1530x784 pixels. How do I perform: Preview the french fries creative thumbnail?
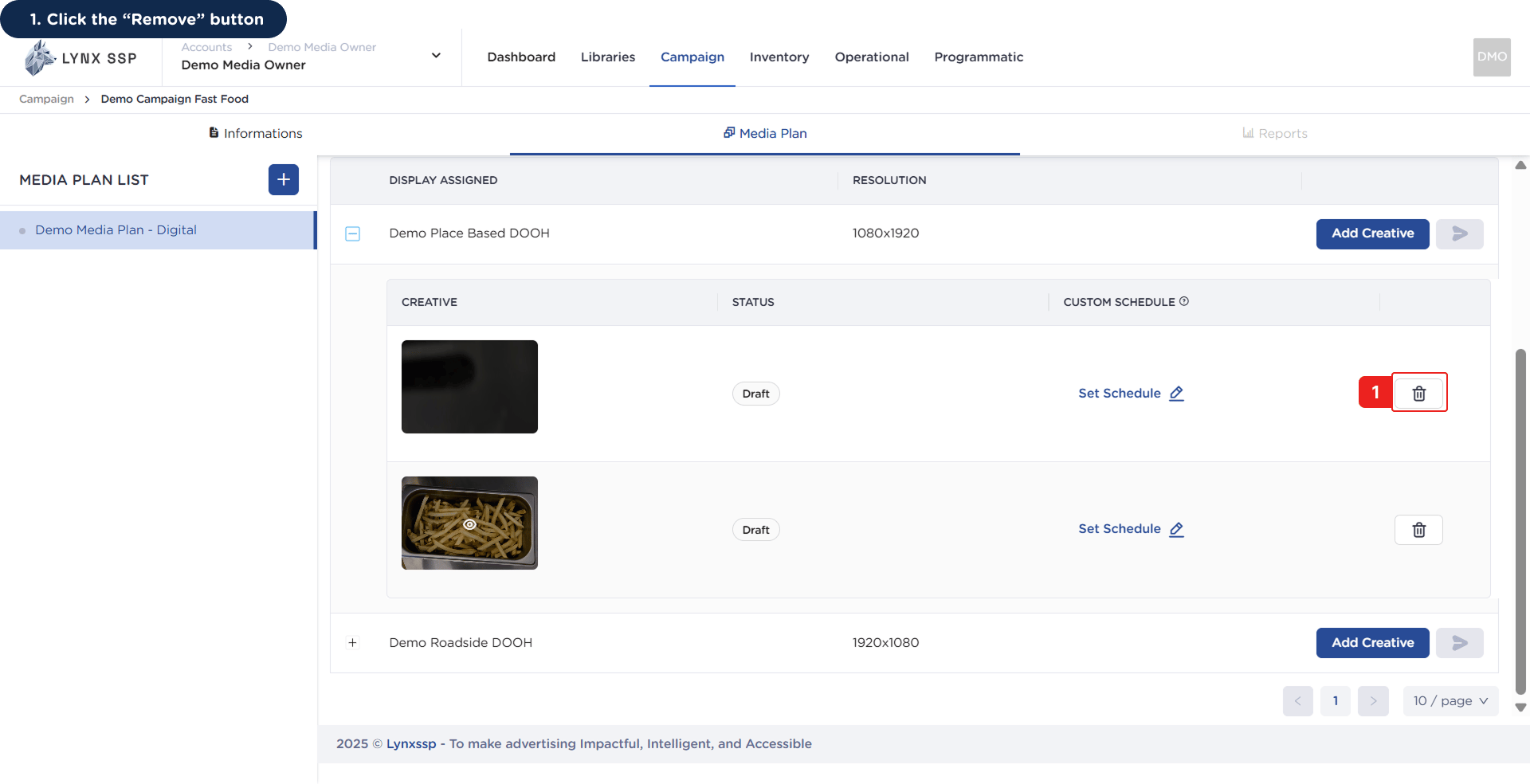coord(469,523)
